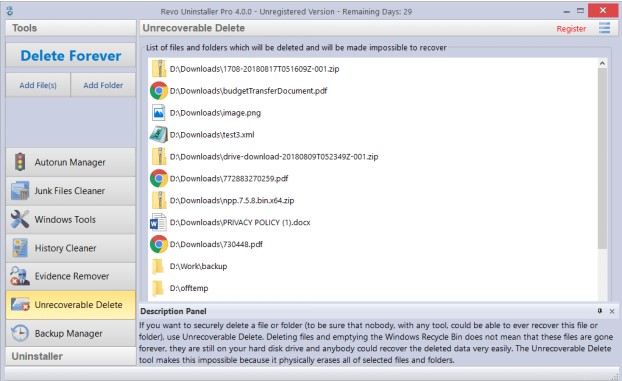Screen dimensions: 622x381
Task: Collapse the Tools section header
Action: click(71, 28)
